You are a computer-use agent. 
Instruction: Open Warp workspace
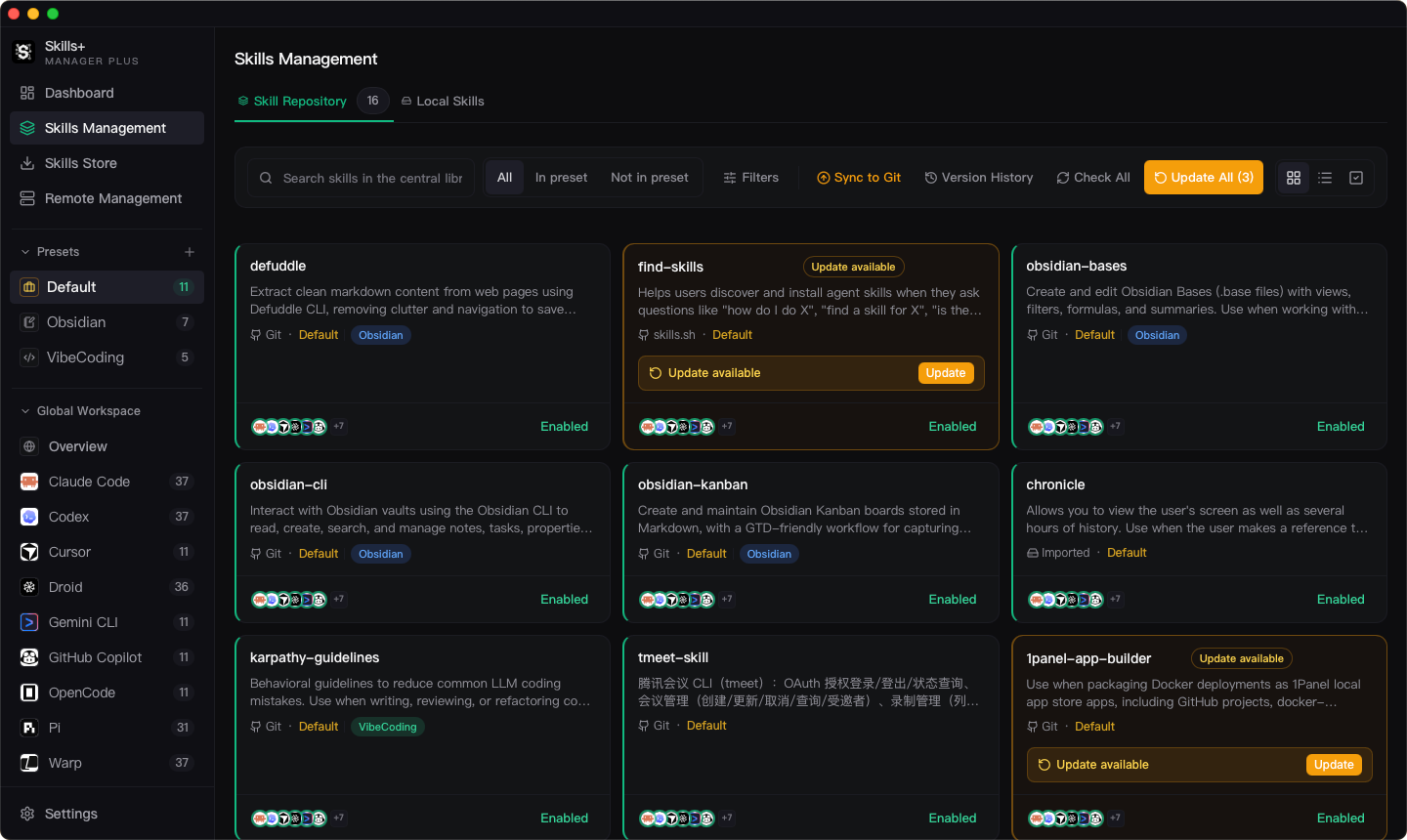point(107,763)
